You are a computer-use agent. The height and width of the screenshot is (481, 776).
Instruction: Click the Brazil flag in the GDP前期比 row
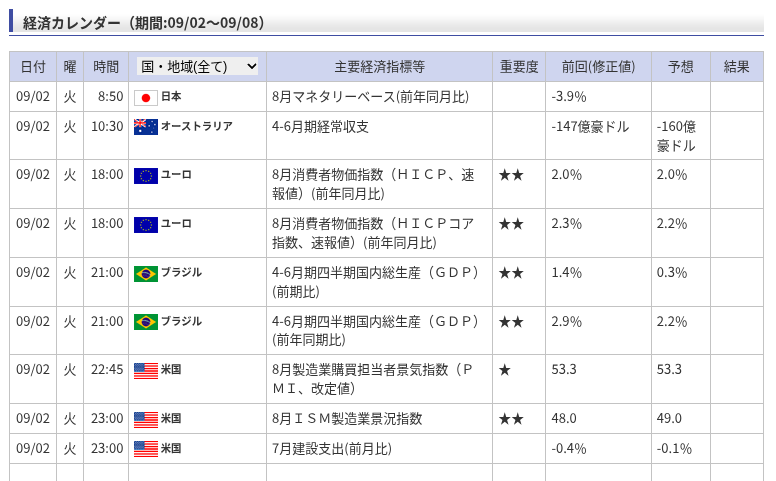click(x=146, y=274)
